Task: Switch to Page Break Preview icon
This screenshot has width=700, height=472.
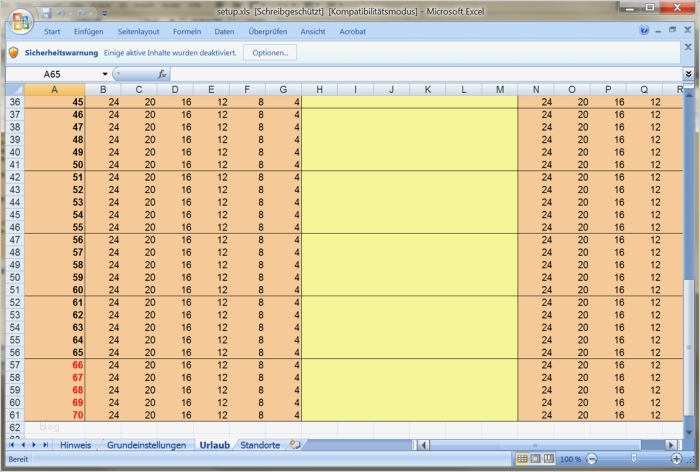Action: click(x=549, y=459)
